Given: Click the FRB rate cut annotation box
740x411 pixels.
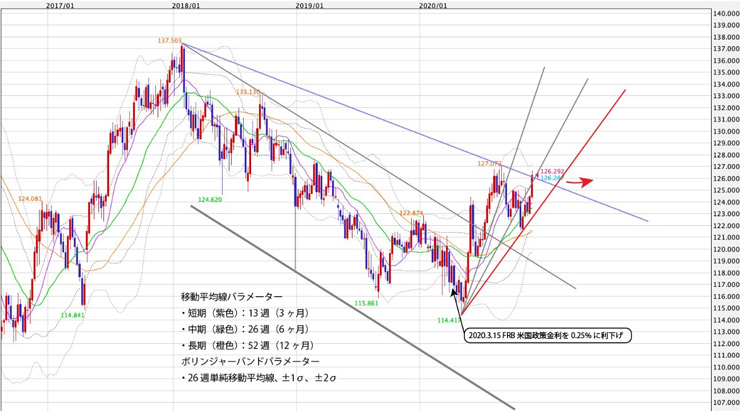Looking at the screenshot, I should [x=547, y=336].
